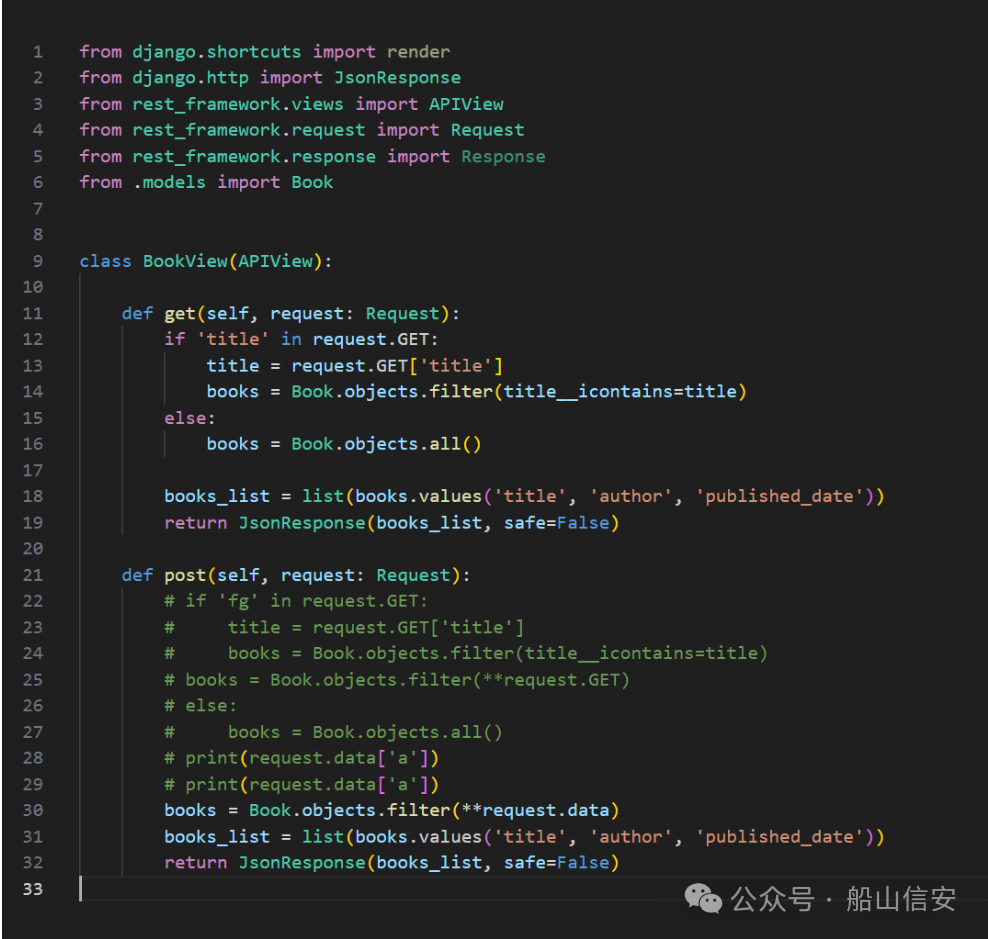Click line number 11 in the gutter
This screenshot has height=939, width=988.
(33, 313)
